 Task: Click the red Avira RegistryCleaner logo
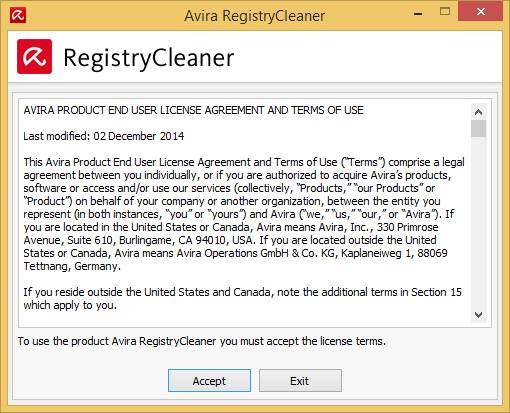(x=35, y=57)
